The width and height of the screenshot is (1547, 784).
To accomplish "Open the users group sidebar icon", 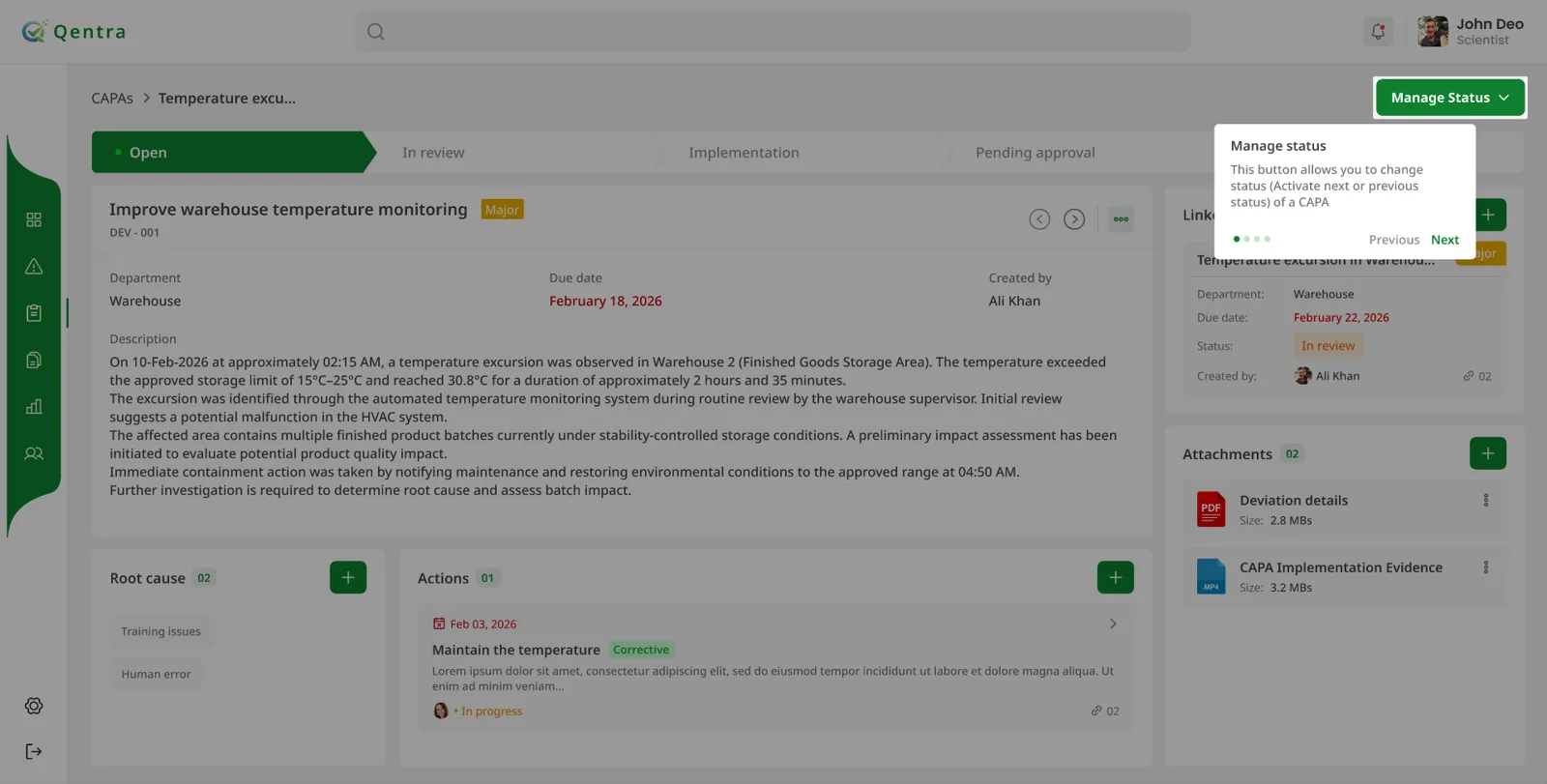I will pos(34,453).
